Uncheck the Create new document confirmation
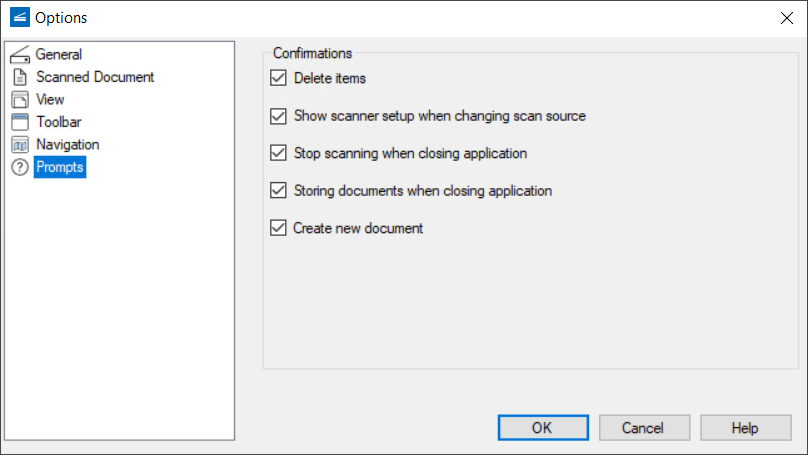 pyautogui.click(x=278, y=228)
